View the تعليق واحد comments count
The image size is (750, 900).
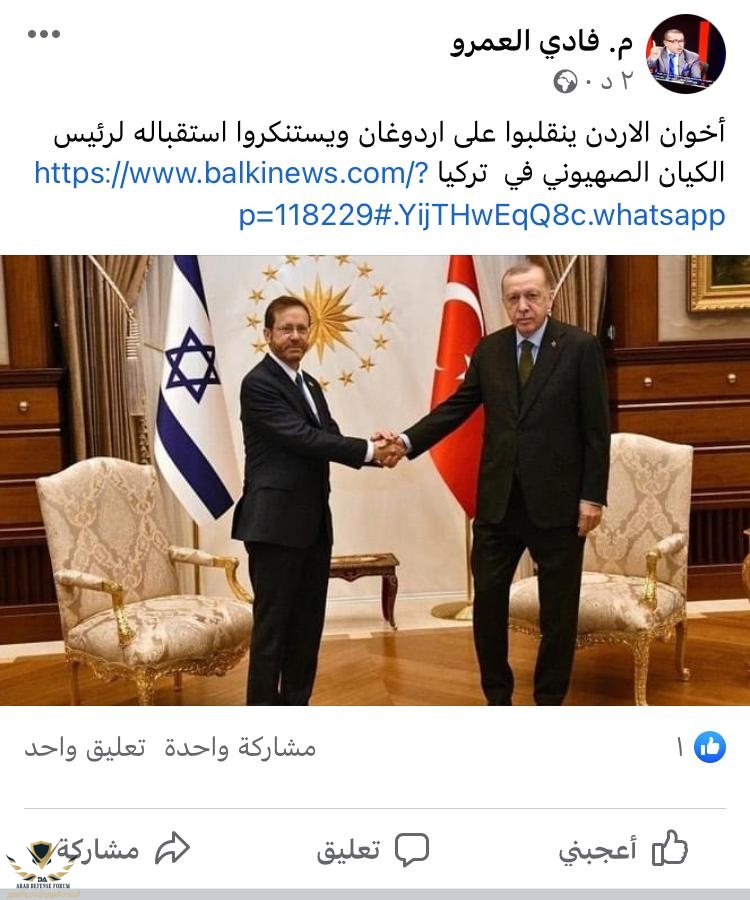[x=85, y=747]
